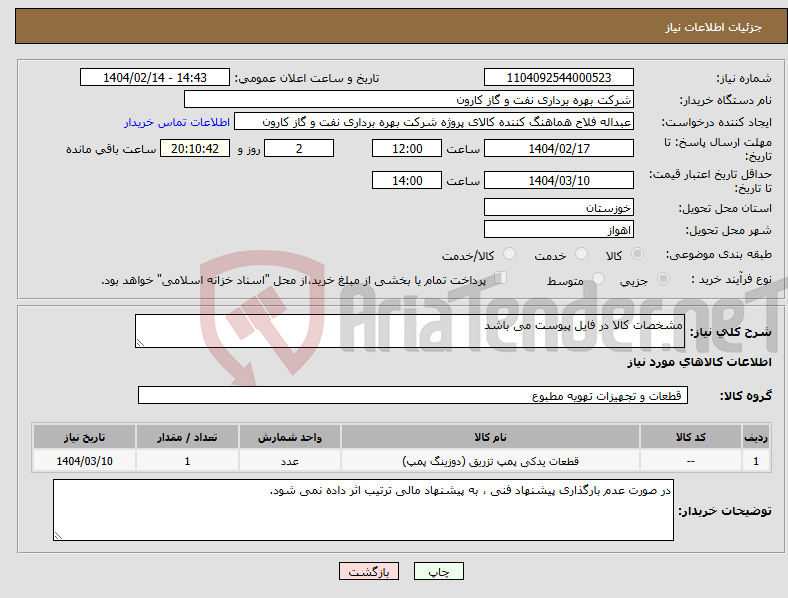Image resolution: width=788 pixels, height=598 pixels.
Task: Click the item name قطعات یدکی پمپ تزریق cell
Action: pos(490,461)
